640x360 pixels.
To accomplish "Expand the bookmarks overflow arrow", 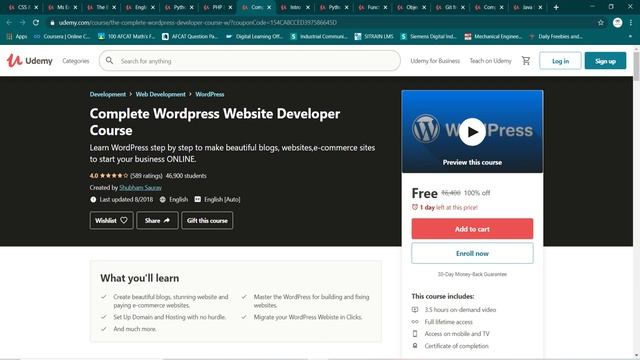I will coord(630,36).
